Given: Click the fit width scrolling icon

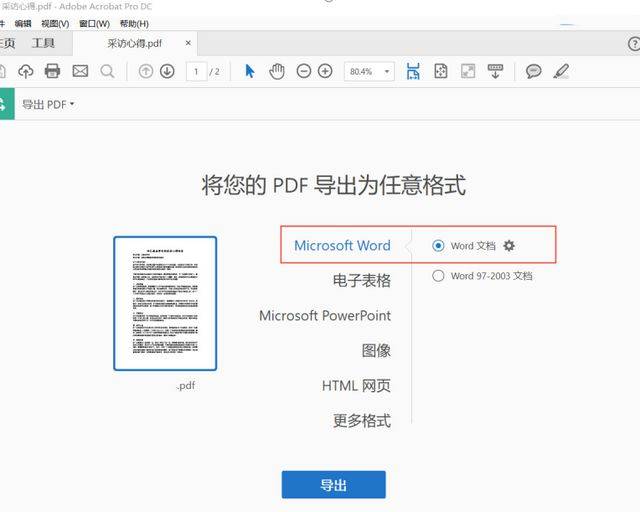Looking at the screenshot, I should point(413,71).
